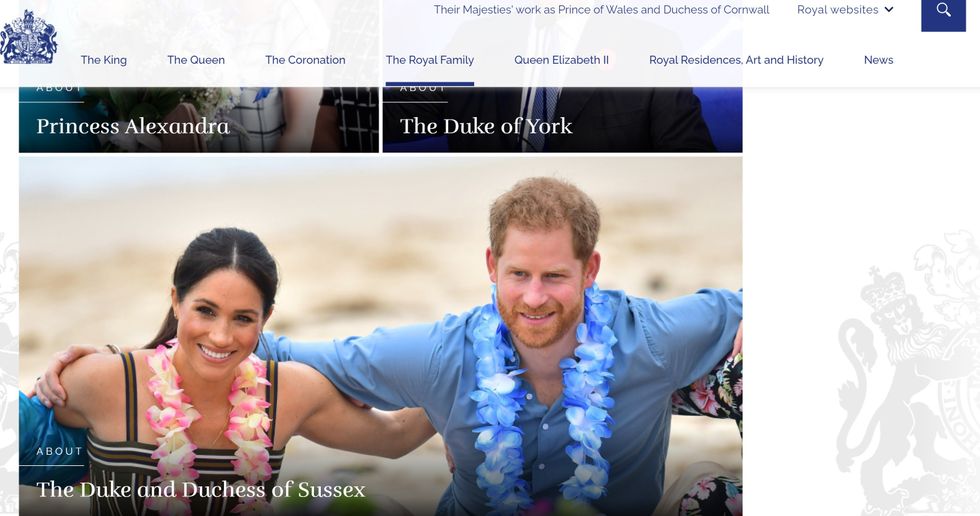
Task: Open Queen Elizabeth II menu item
Action: point(561,60)
